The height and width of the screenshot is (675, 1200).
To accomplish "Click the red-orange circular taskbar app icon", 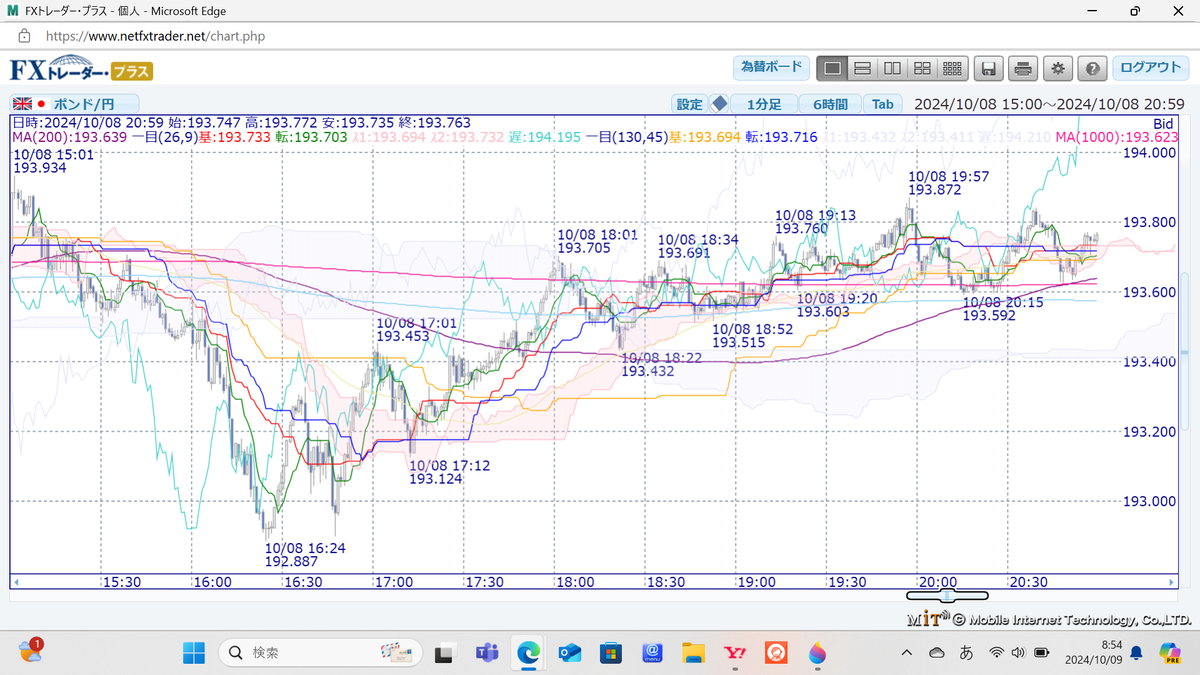I will coord(775,653).
